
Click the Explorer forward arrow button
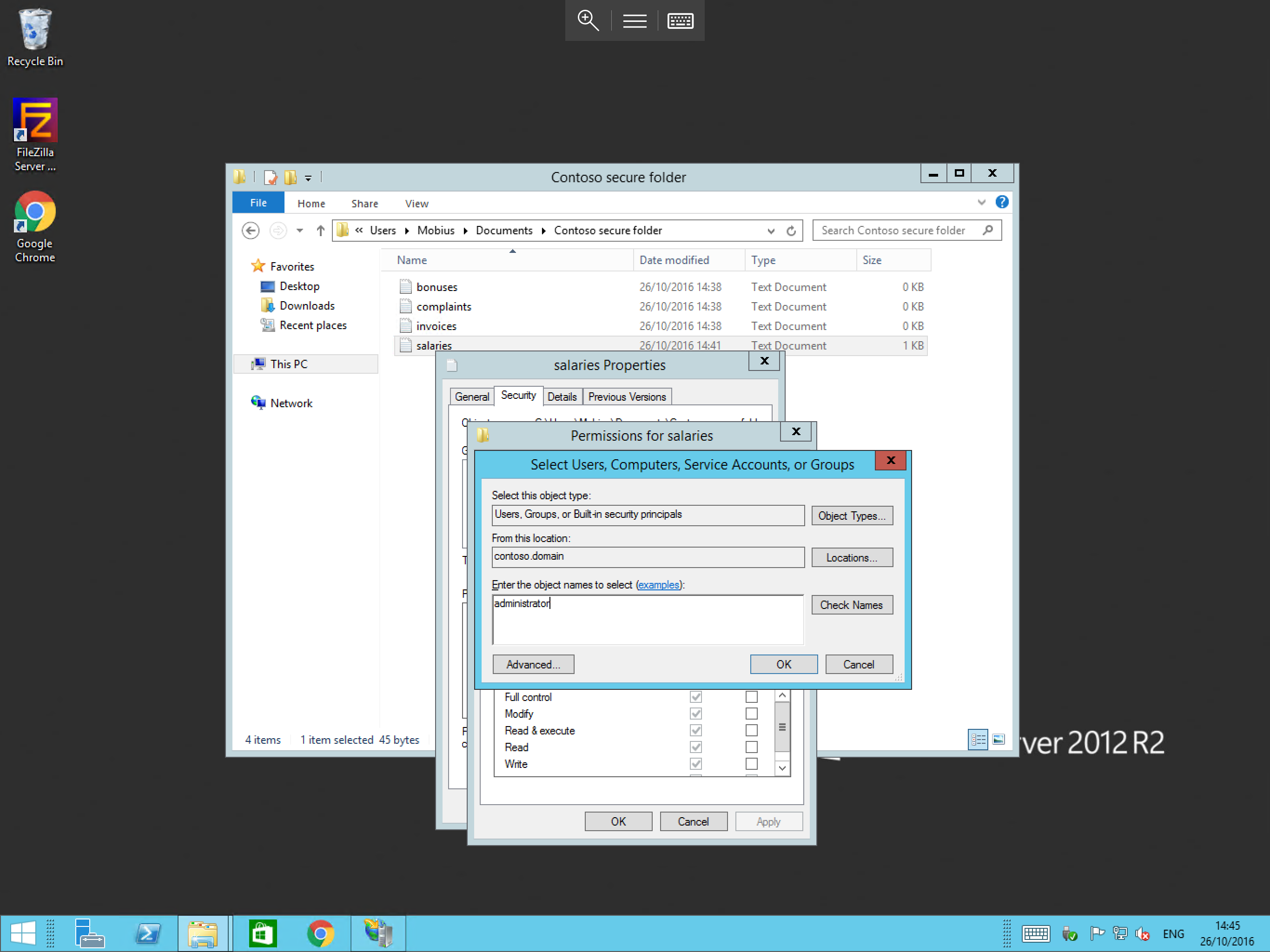point(278,230)
